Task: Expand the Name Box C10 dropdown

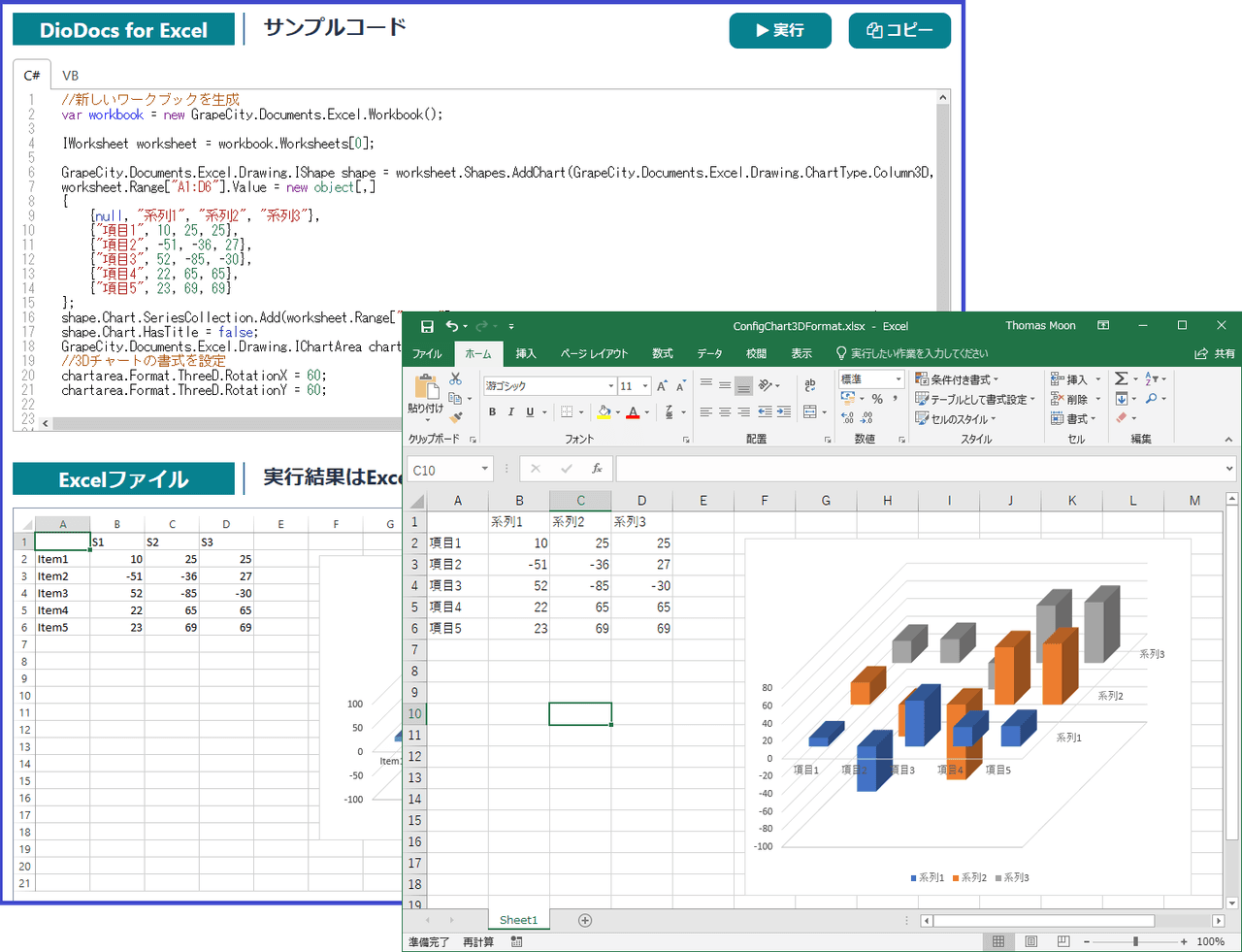Action: 484,470
